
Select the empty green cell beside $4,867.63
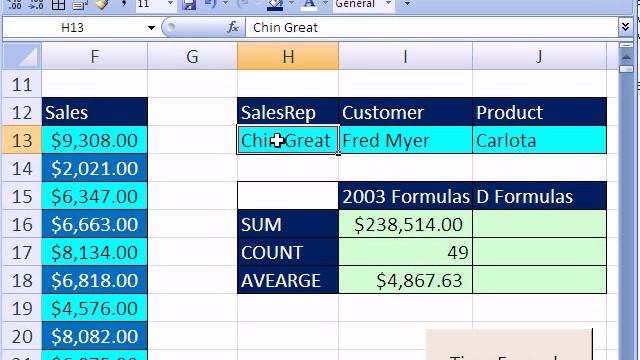(539, 280)
